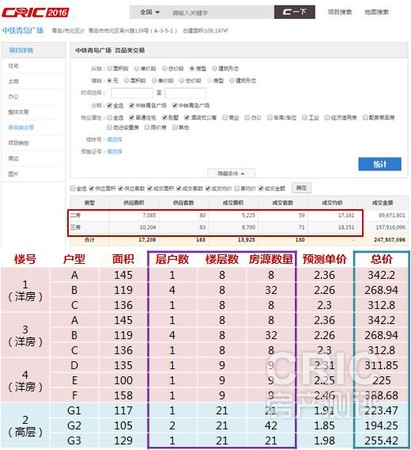Collapse the 隐藏条件 filter panel

coord(231,173)
